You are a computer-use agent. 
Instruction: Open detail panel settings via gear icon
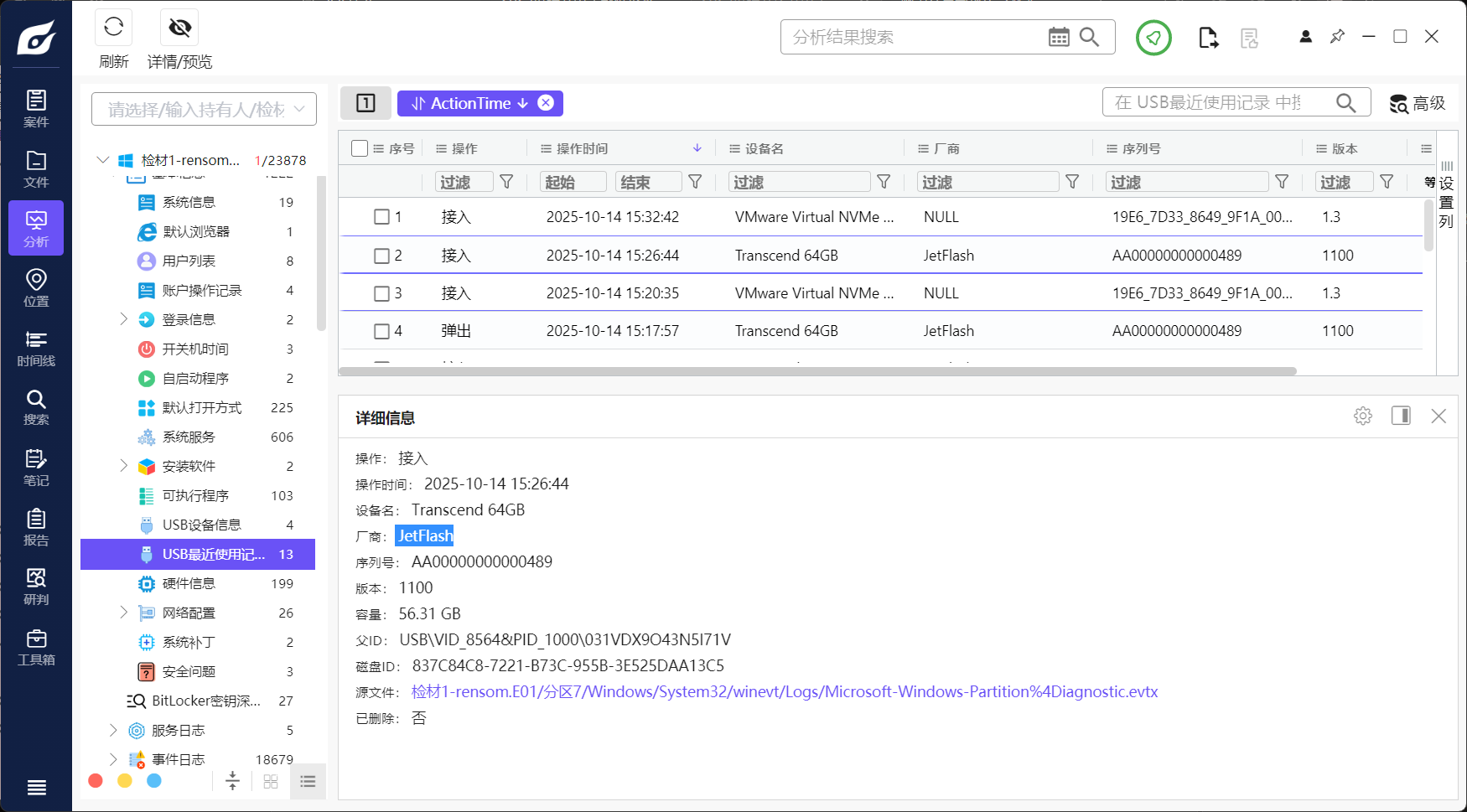pyautogui.click(x=1362, y=416)
